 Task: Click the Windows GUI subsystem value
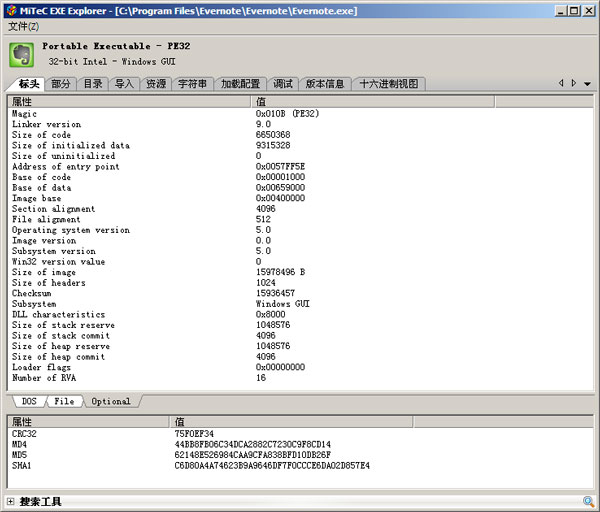tap(282, 304)
